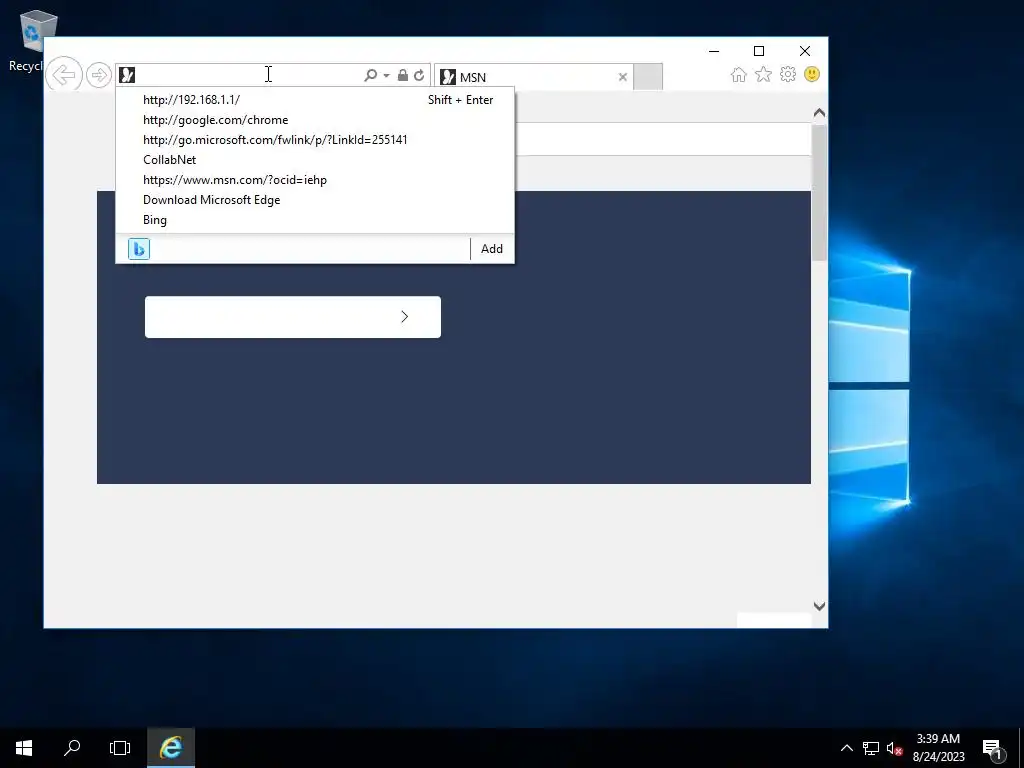1024x768 pixels.
Task: Open taskbar Search magnifier
Action: click(72, 748)
